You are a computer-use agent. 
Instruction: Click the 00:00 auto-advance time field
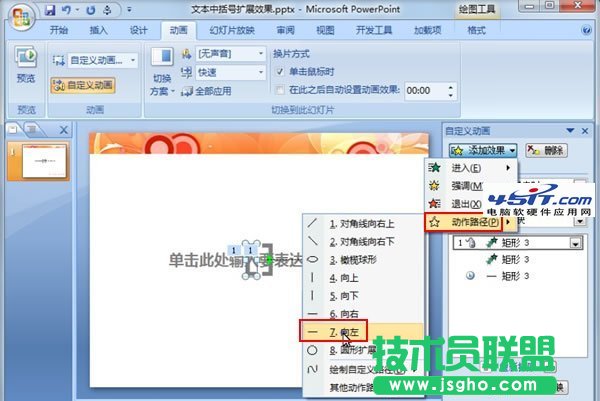coord(425,91)
